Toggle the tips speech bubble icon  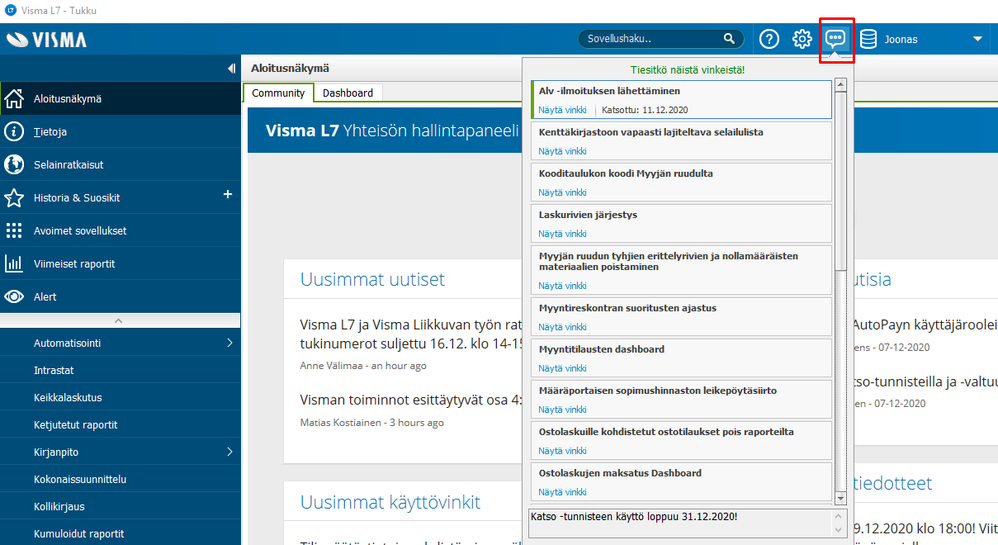(x=835, y=39)
